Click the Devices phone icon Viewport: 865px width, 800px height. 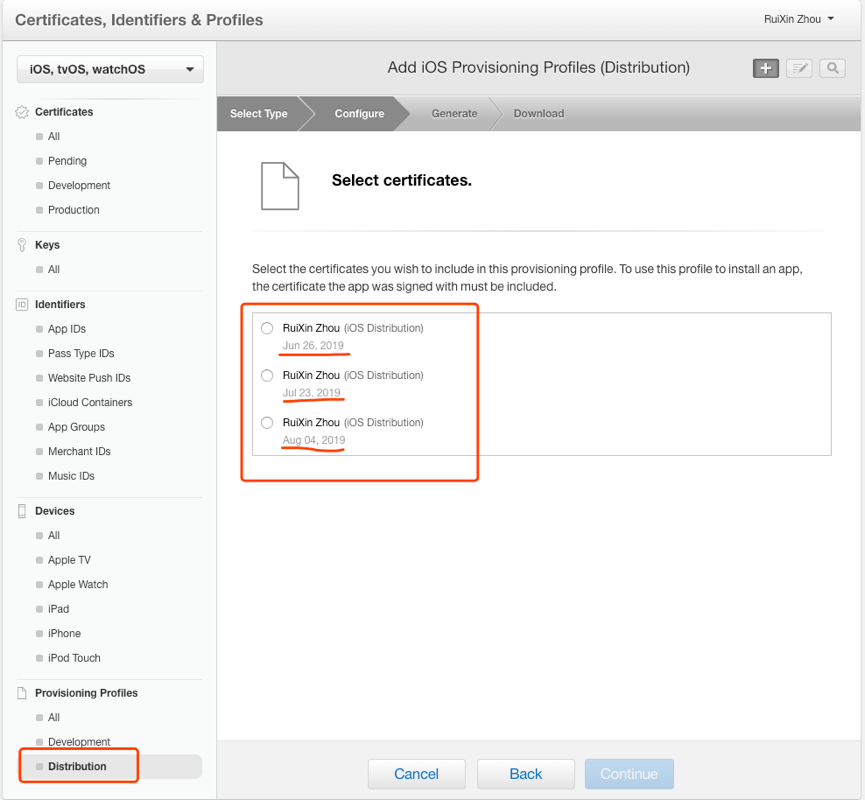coord(22,511)
